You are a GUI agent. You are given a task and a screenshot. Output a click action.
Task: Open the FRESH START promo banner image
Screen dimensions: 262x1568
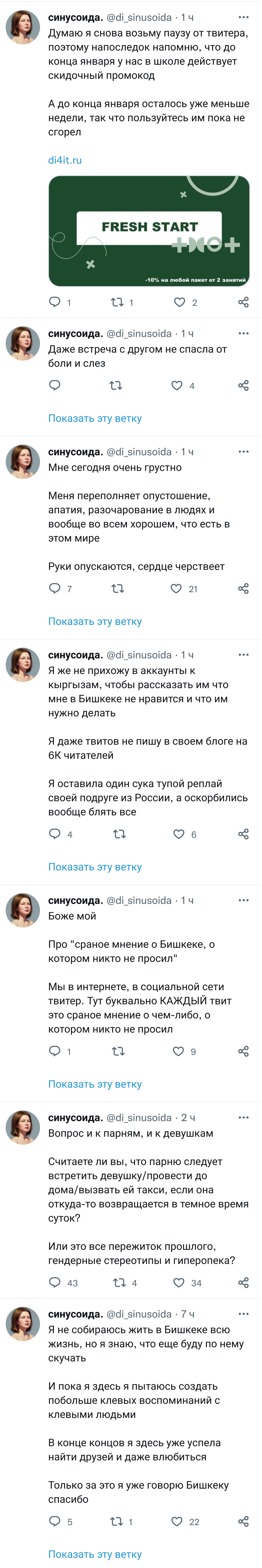149,231
